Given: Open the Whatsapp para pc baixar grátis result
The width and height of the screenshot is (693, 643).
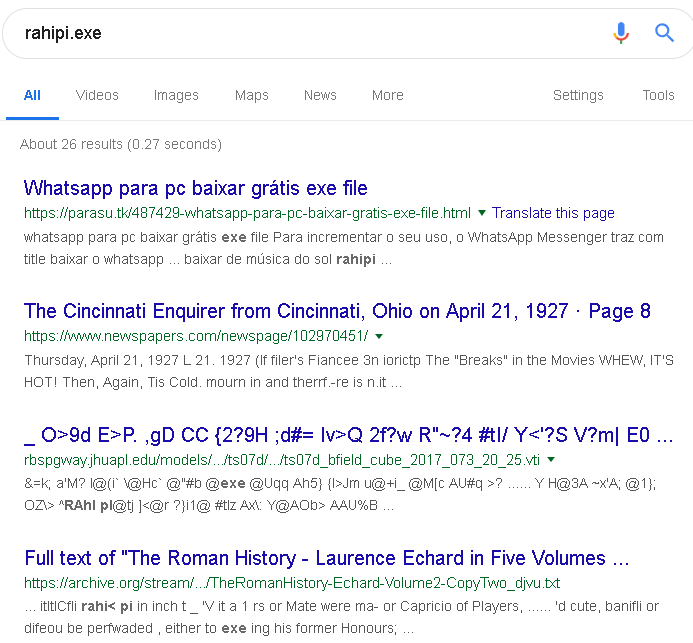Looking at the screenshot, I should pos(195,188).
